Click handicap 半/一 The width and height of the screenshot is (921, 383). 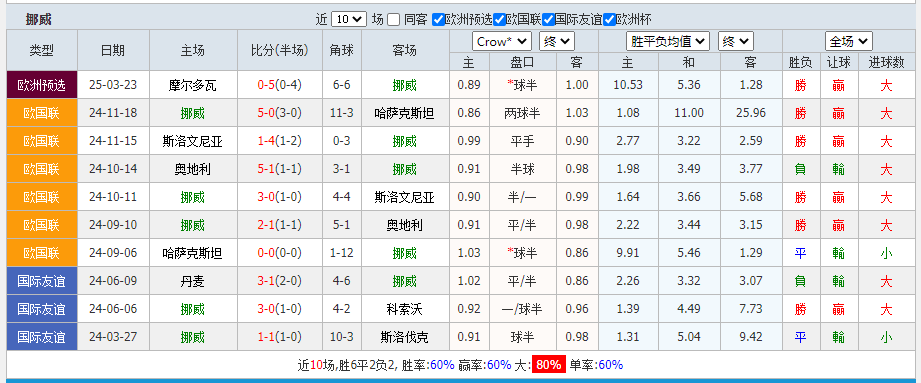pos(522,197)
